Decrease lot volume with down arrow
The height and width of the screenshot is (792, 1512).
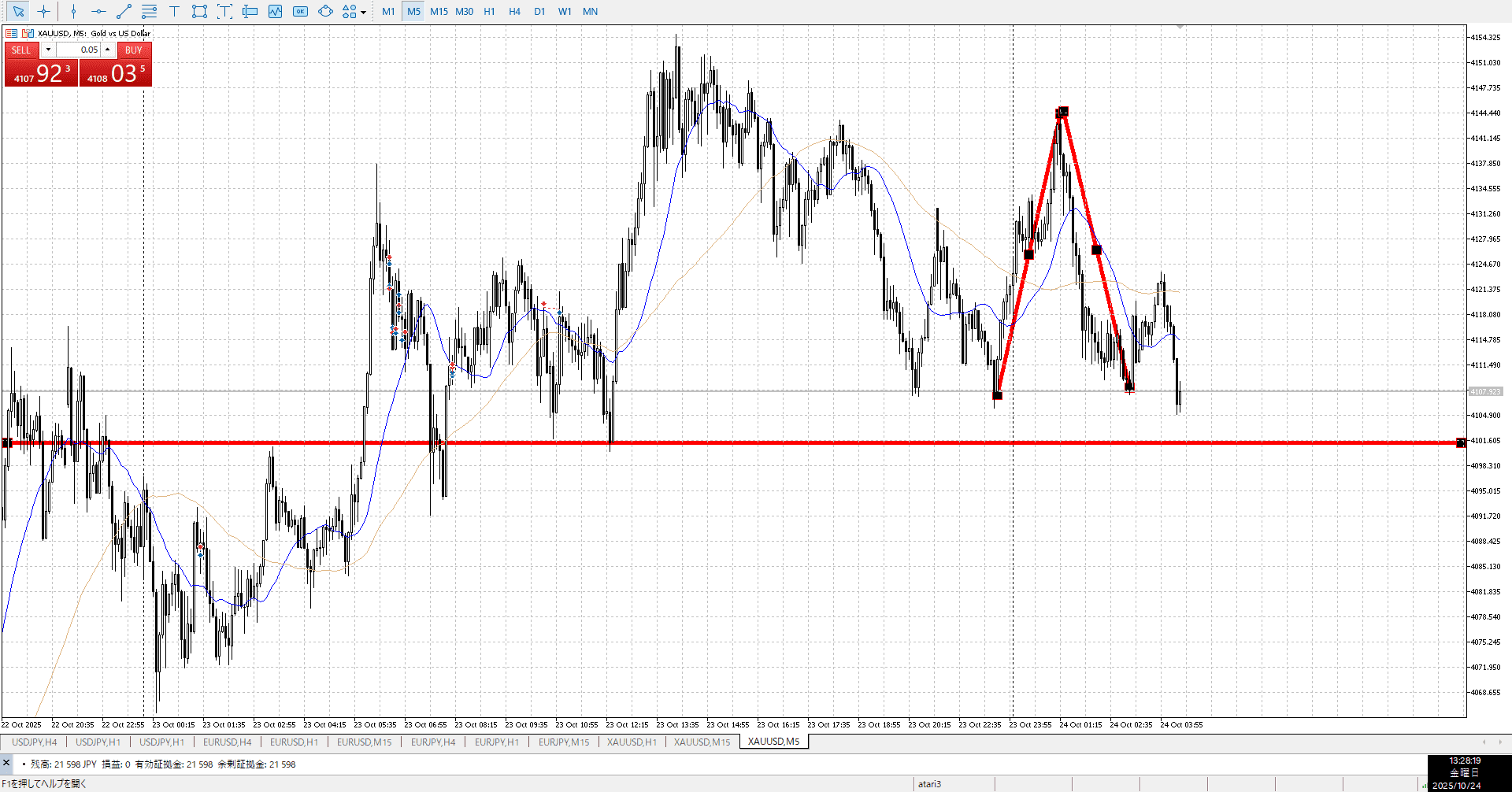tap(48, 50)
